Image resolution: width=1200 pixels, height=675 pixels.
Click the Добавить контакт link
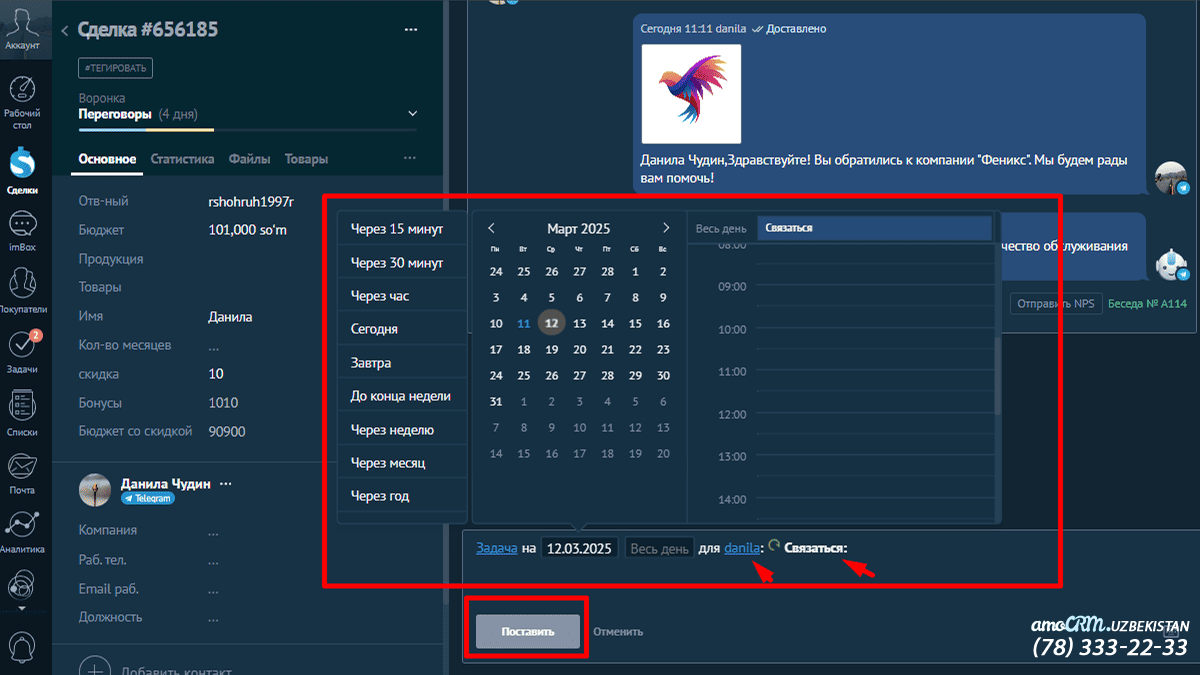(x=176, y=671)
